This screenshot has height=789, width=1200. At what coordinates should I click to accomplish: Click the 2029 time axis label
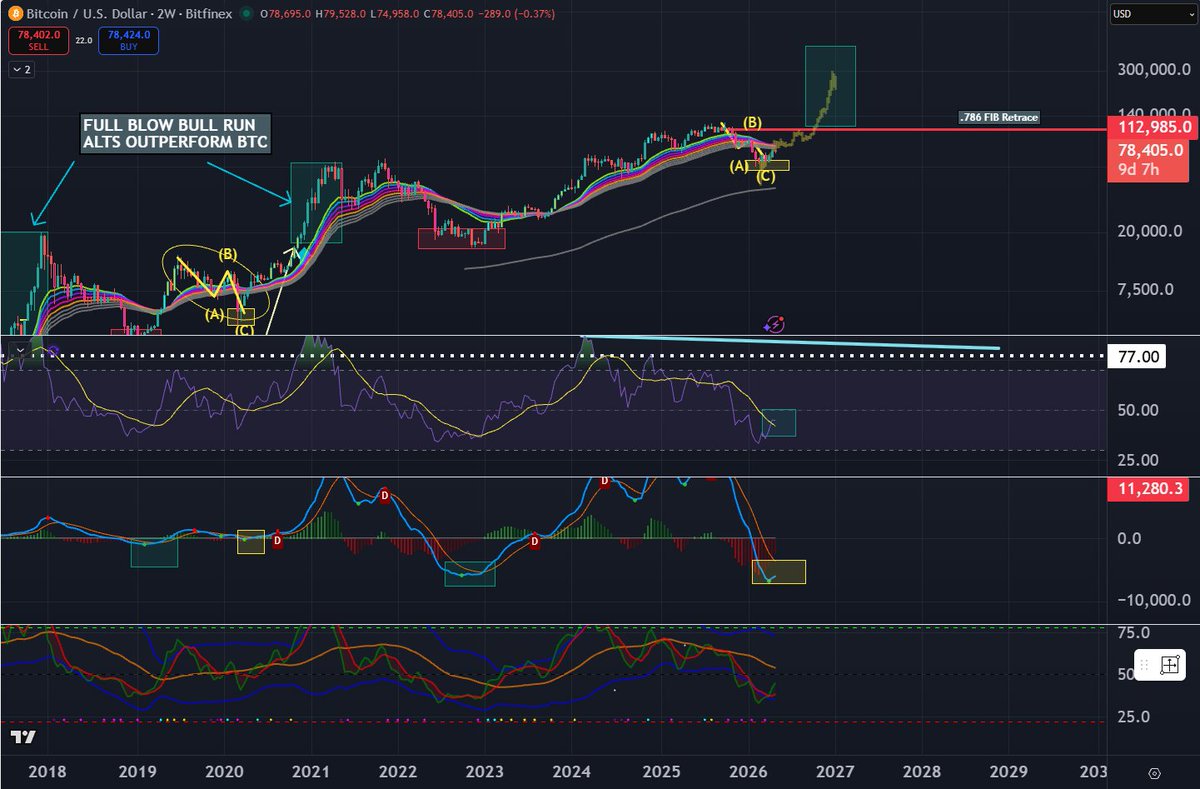pos(1008,773)
